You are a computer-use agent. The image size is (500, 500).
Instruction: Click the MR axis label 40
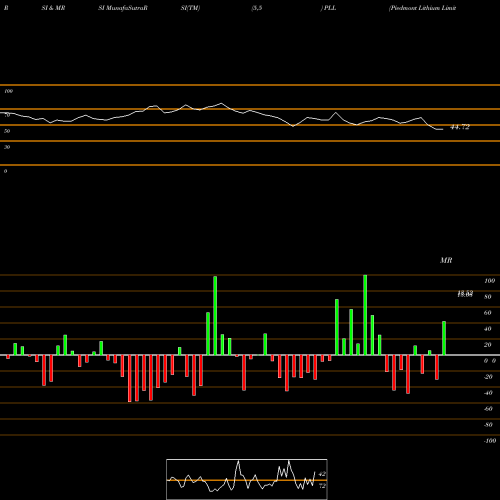coord(488,329)
